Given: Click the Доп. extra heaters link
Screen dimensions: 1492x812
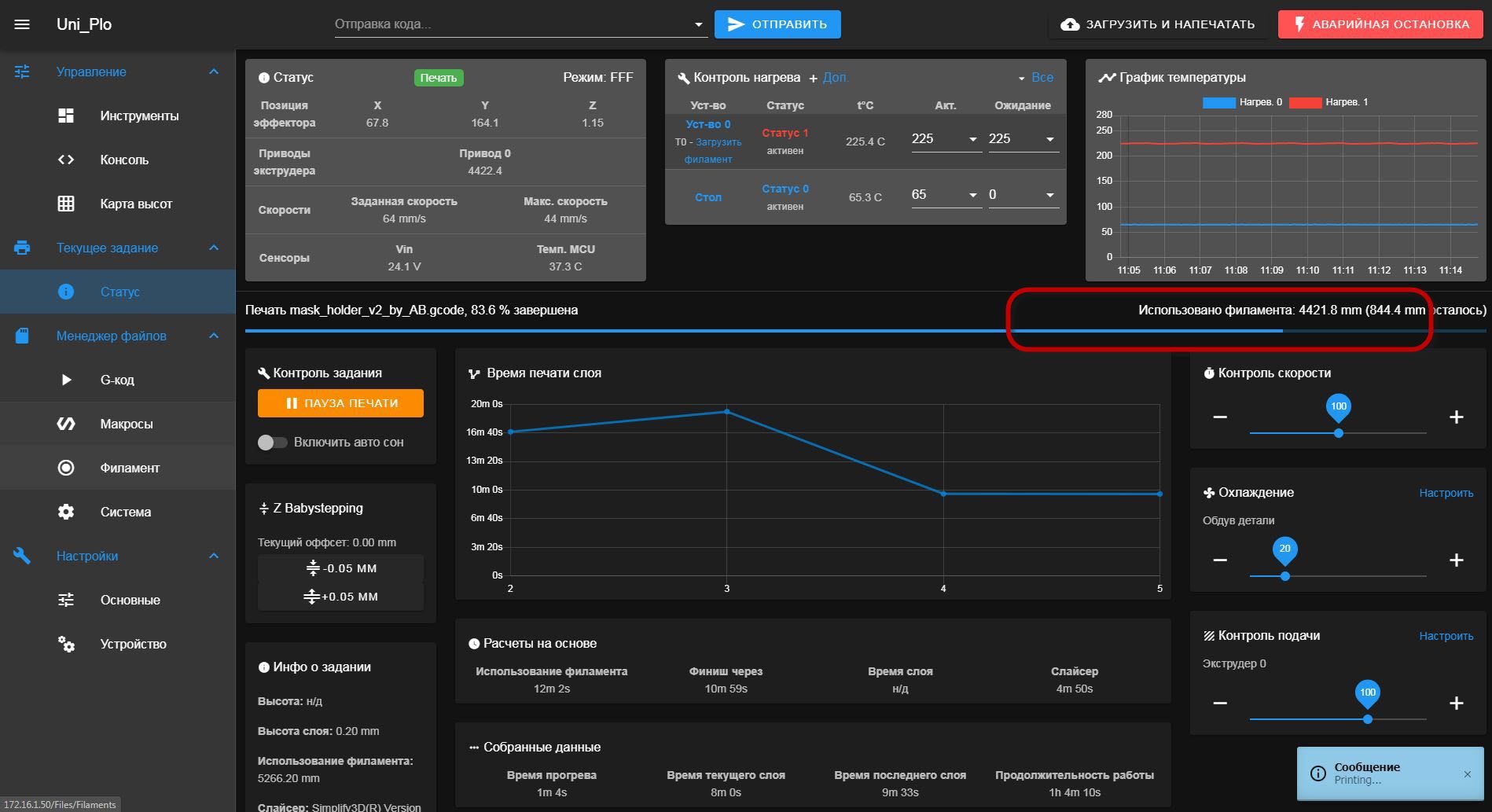Looking at the screenshot, I should click(835, 78).
